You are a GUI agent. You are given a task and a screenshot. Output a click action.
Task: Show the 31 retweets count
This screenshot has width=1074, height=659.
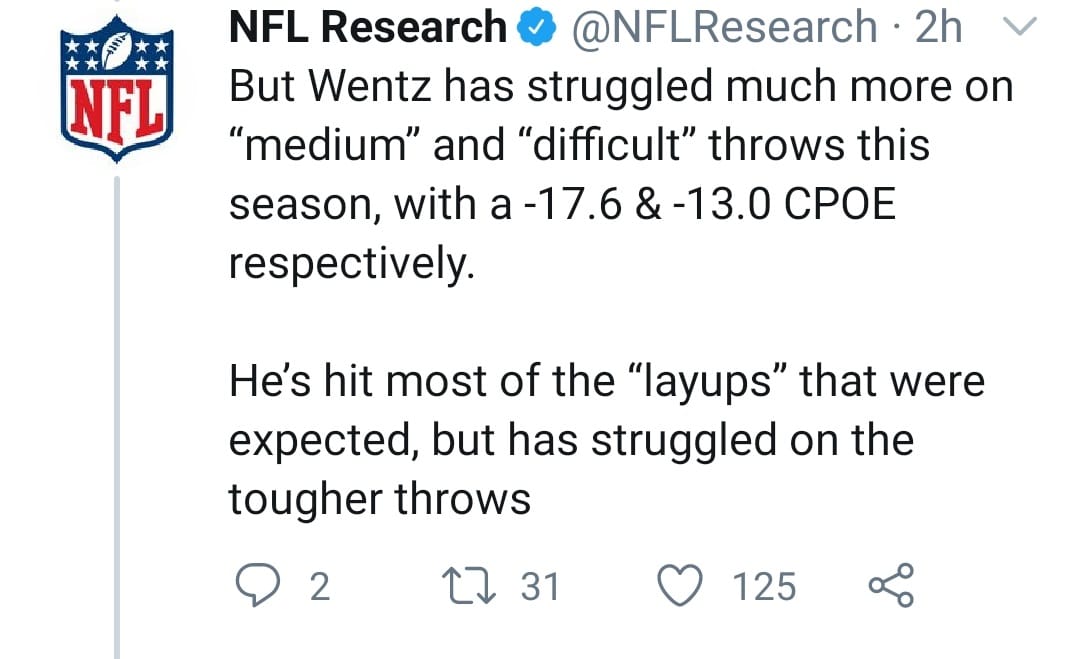tap(540, 586)
